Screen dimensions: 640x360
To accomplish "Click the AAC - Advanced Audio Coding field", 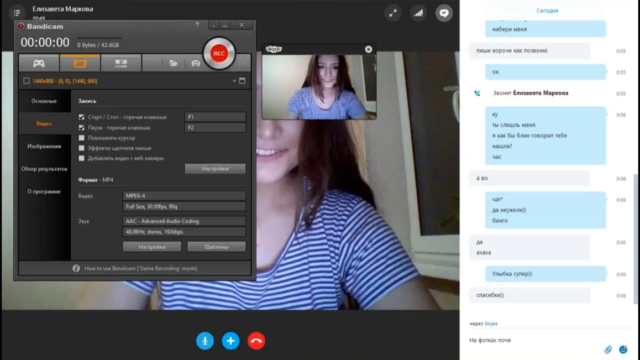I will tap(184, 221).
